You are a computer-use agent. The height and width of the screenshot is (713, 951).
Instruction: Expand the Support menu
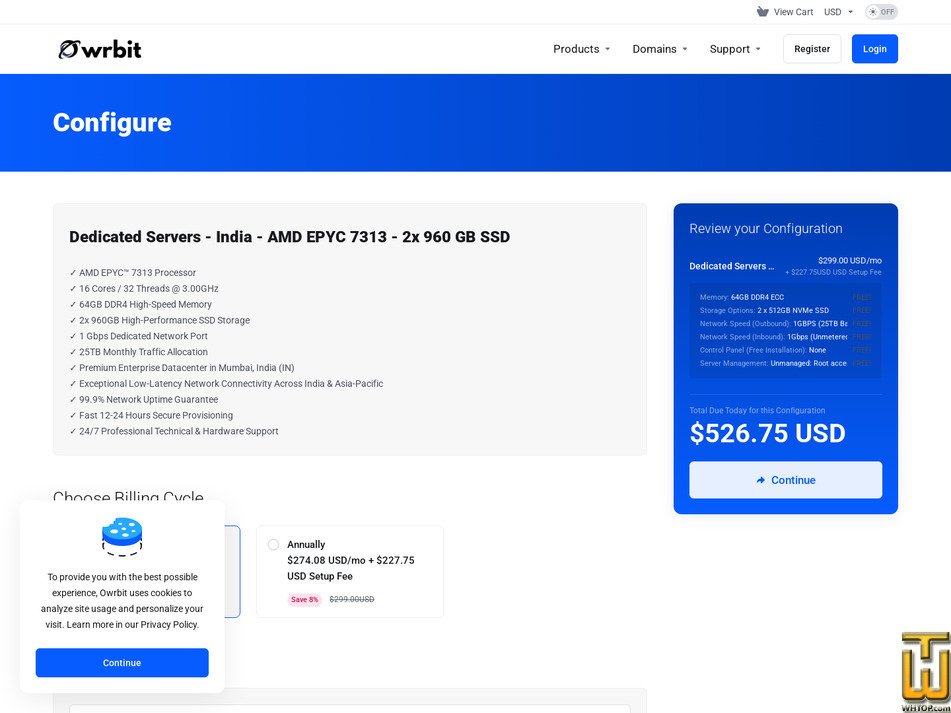[x=735, y=49]
